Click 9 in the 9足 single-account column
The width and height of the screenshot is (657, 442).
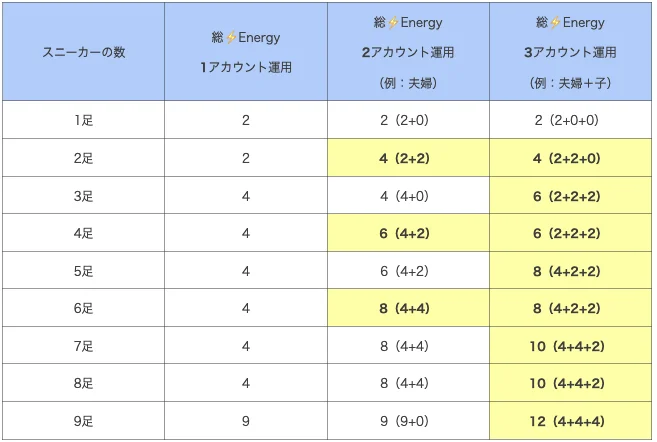pos(246,421)
